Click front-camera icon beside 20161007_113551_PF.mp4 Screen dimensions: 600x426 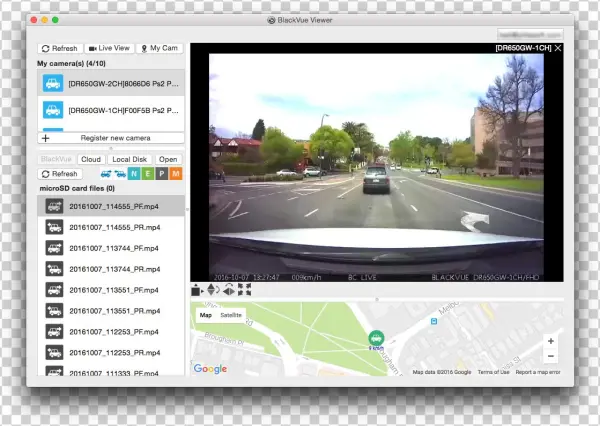coord(54,290)
